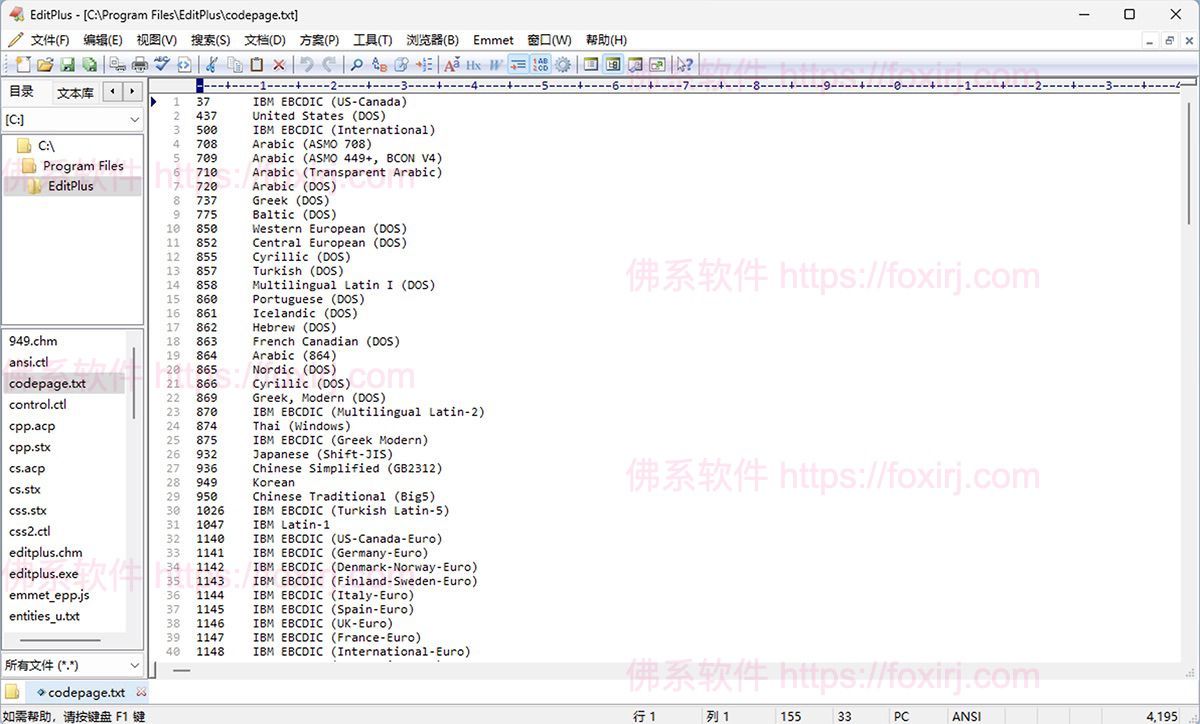Open the 文件(F) menu
The height and width of the screenshot is (724, 1200).
click(x=50, y=40)
